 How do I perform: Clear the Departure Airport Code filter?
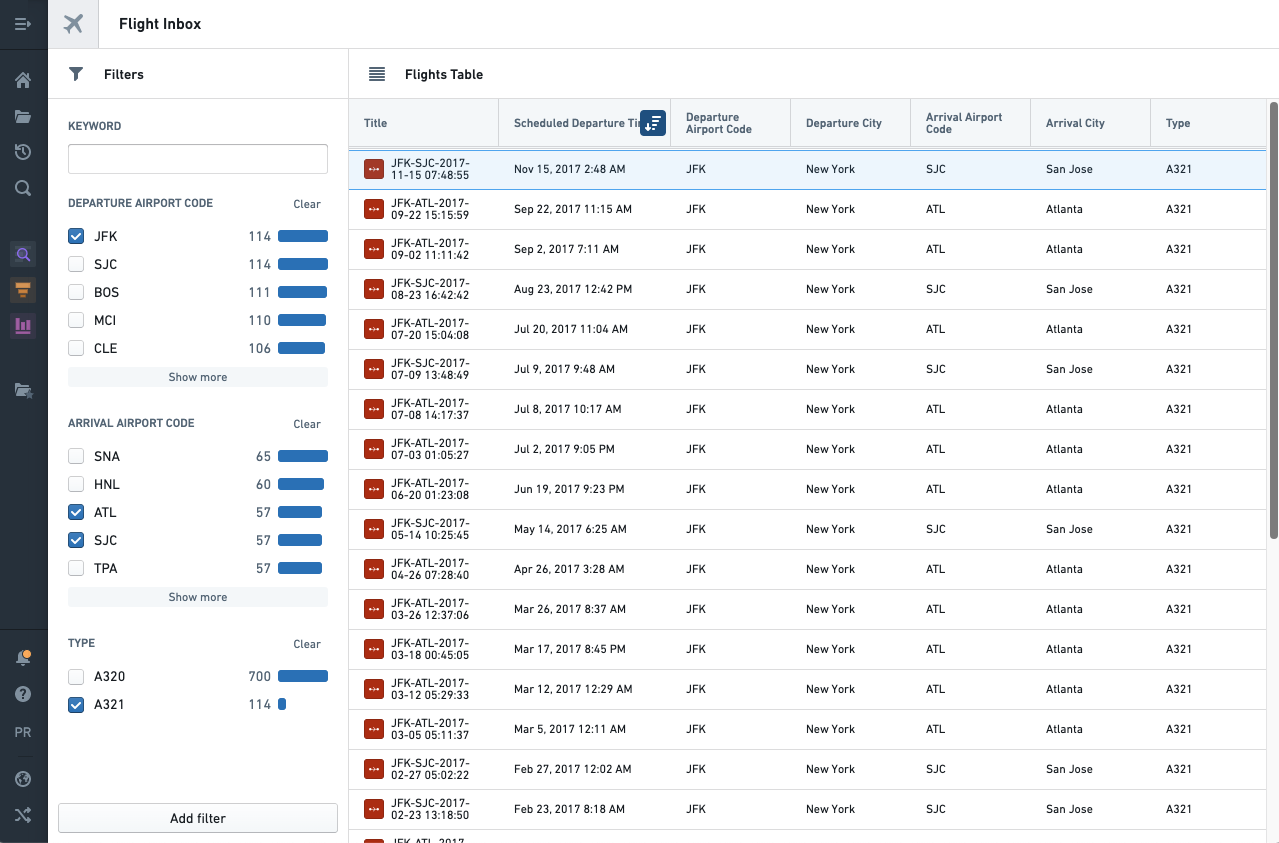[x=307, y=204]
